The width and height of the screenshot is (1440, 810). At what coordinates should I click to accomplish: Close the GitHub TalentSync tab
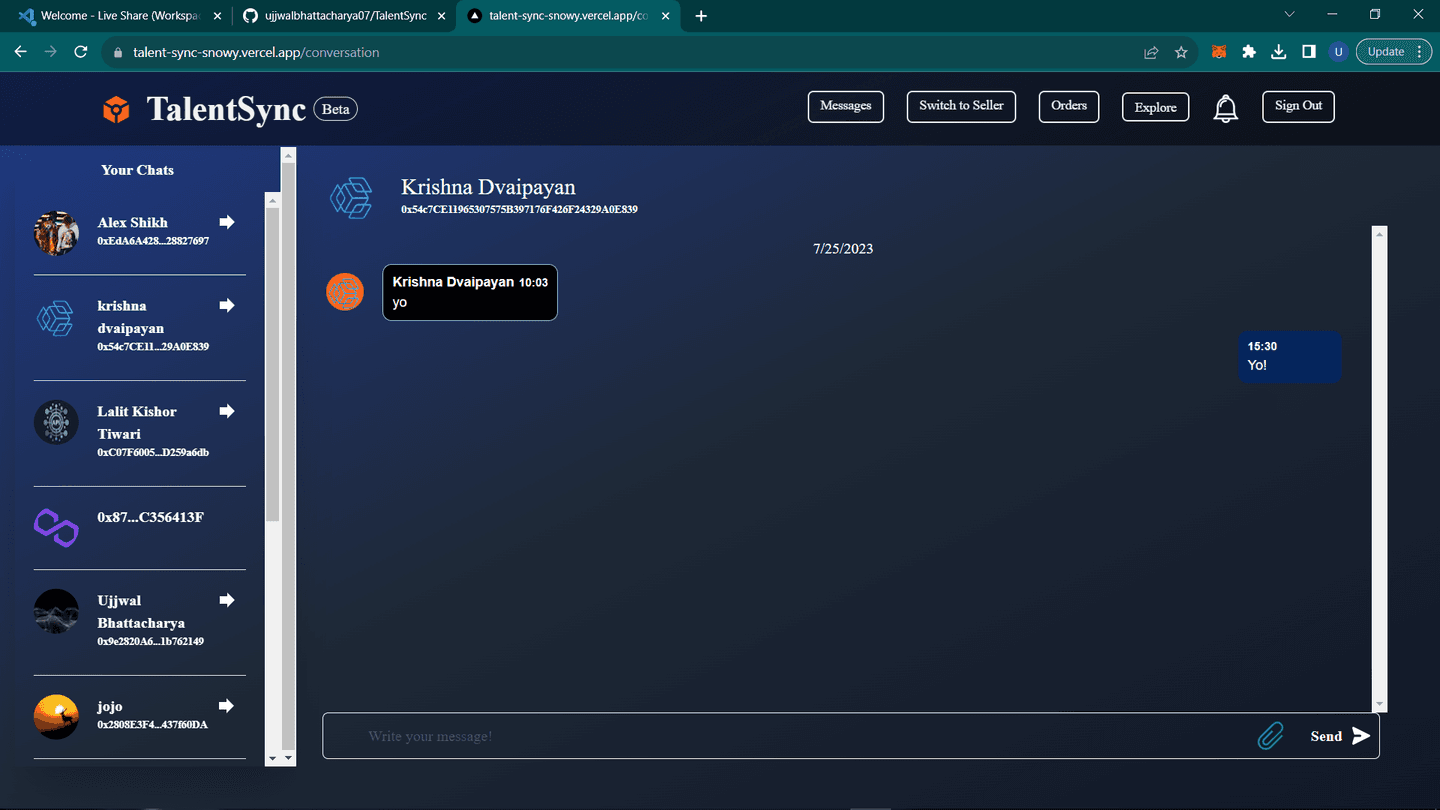point(441,16)
